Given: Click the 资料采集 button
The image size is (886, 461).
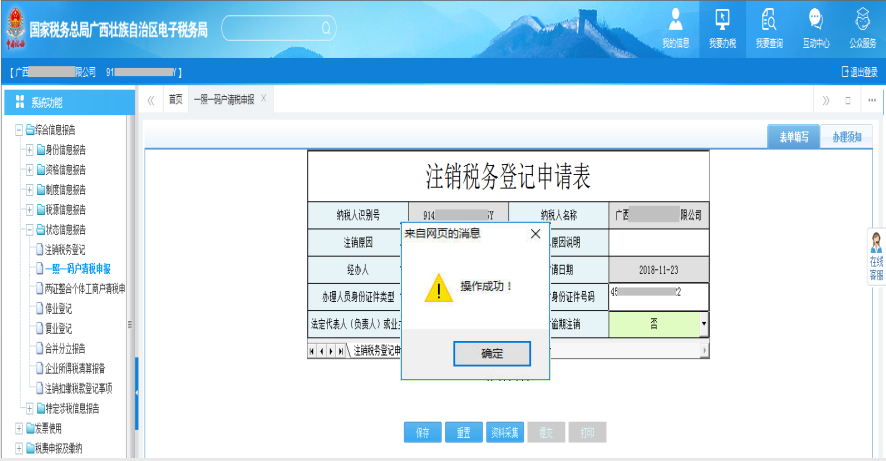Looking at the screenshot, I should tap(505, 433).
